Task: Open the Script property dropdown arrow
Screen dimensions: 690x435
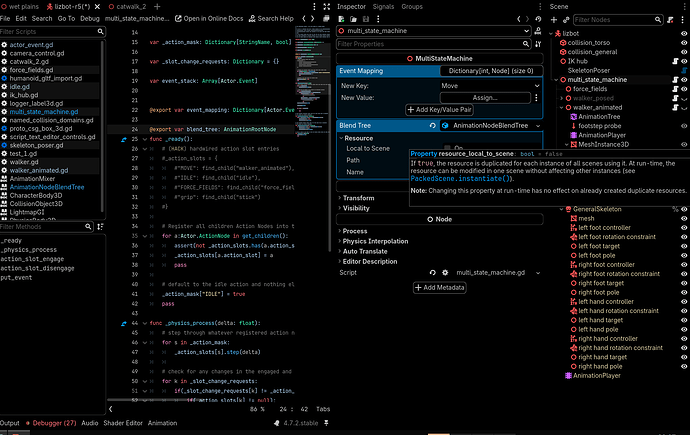Action: tap(538, 273)
